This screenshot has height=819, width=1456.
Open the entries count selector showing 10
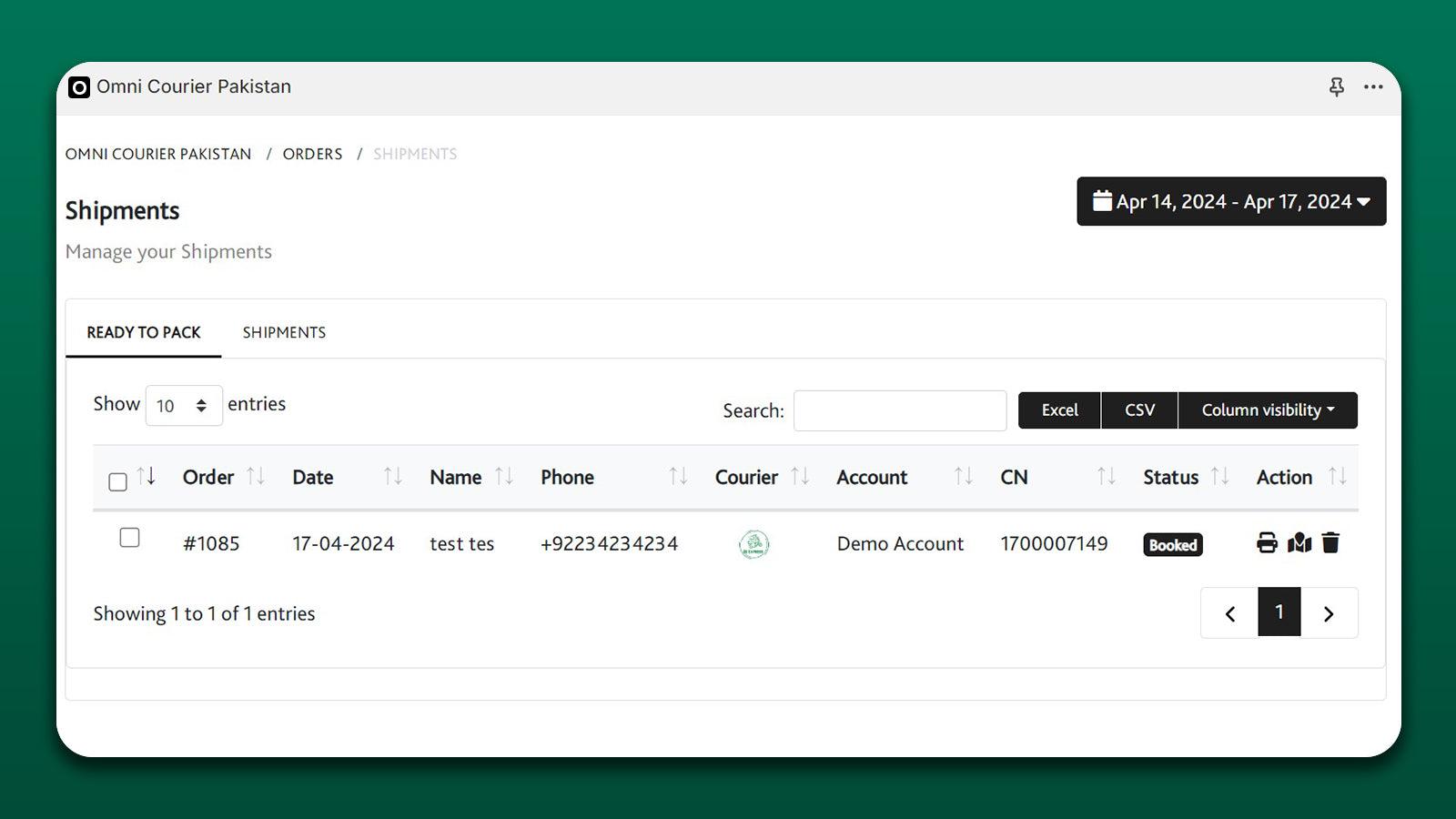point(184,405)
